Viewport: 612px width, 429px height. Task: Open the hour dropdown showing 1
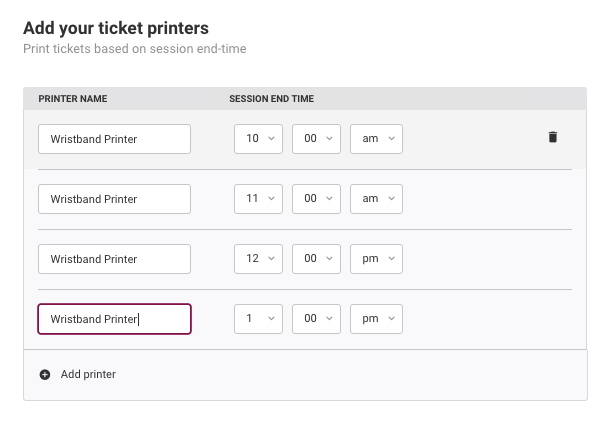coord(258,319)
